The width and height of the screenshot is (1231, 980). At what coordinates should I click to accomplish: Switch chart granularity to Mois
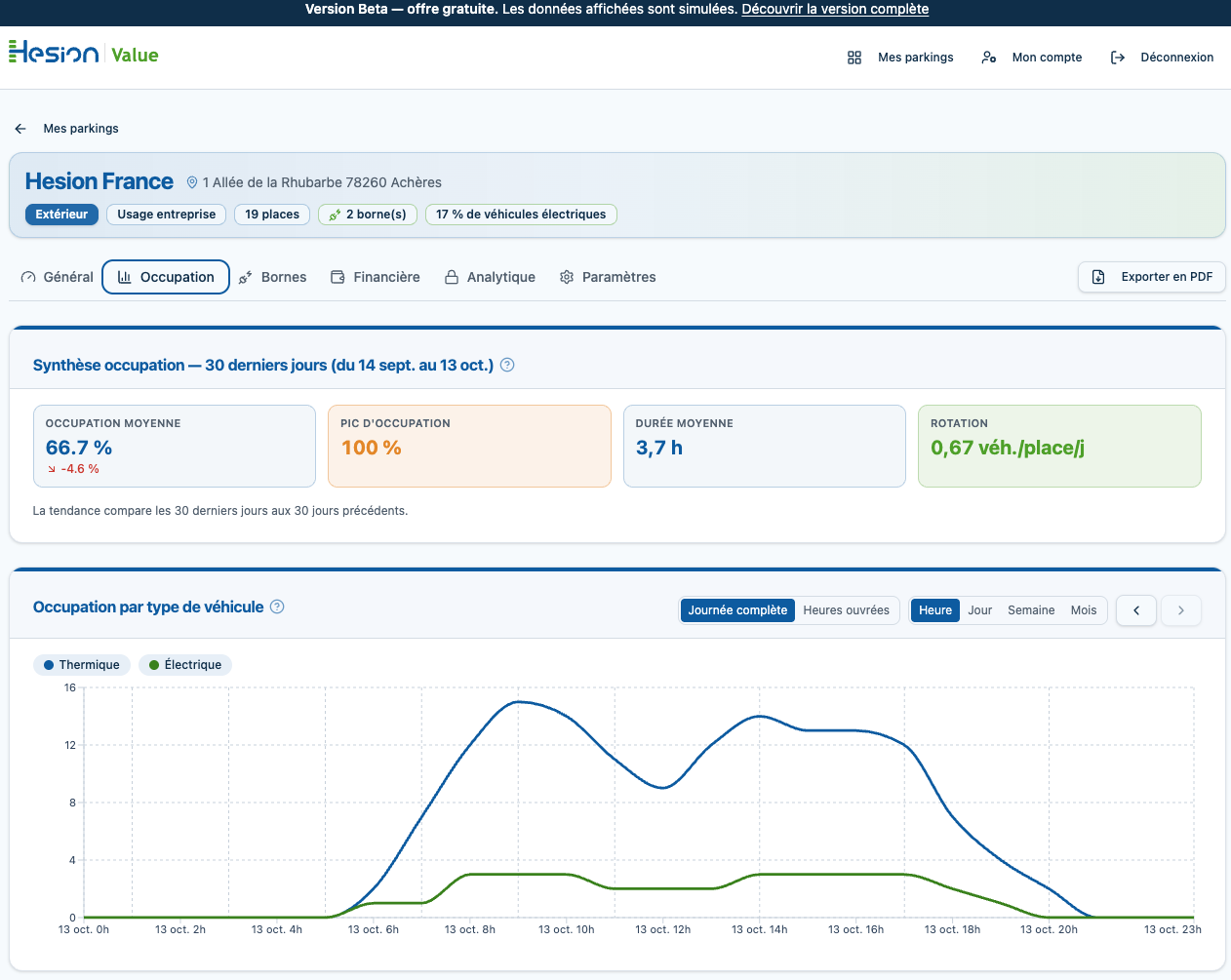(x=1084, y=610)
